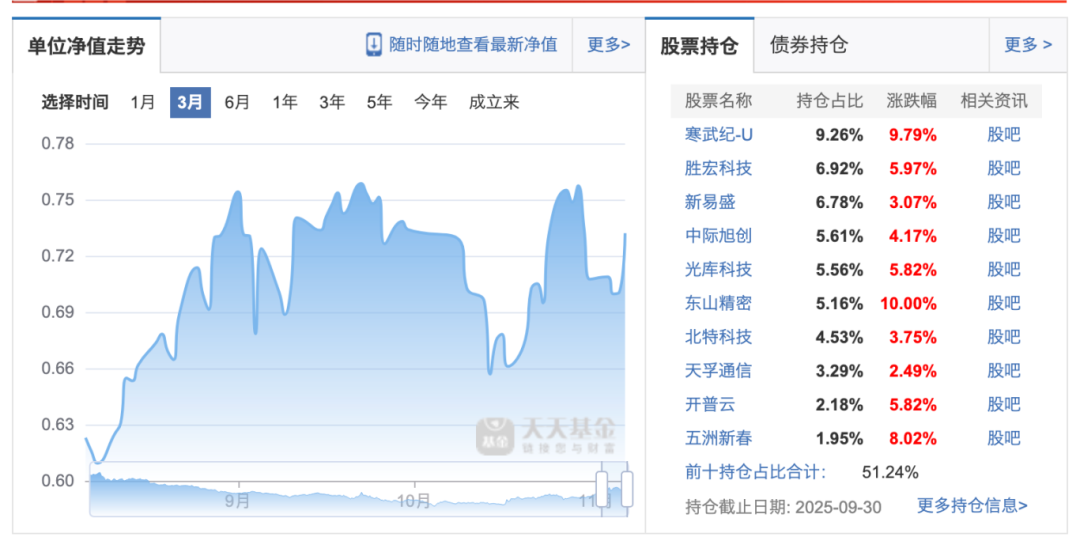Open 更多 > link in the holdings panel
1080x537 pixels.
1028,45
